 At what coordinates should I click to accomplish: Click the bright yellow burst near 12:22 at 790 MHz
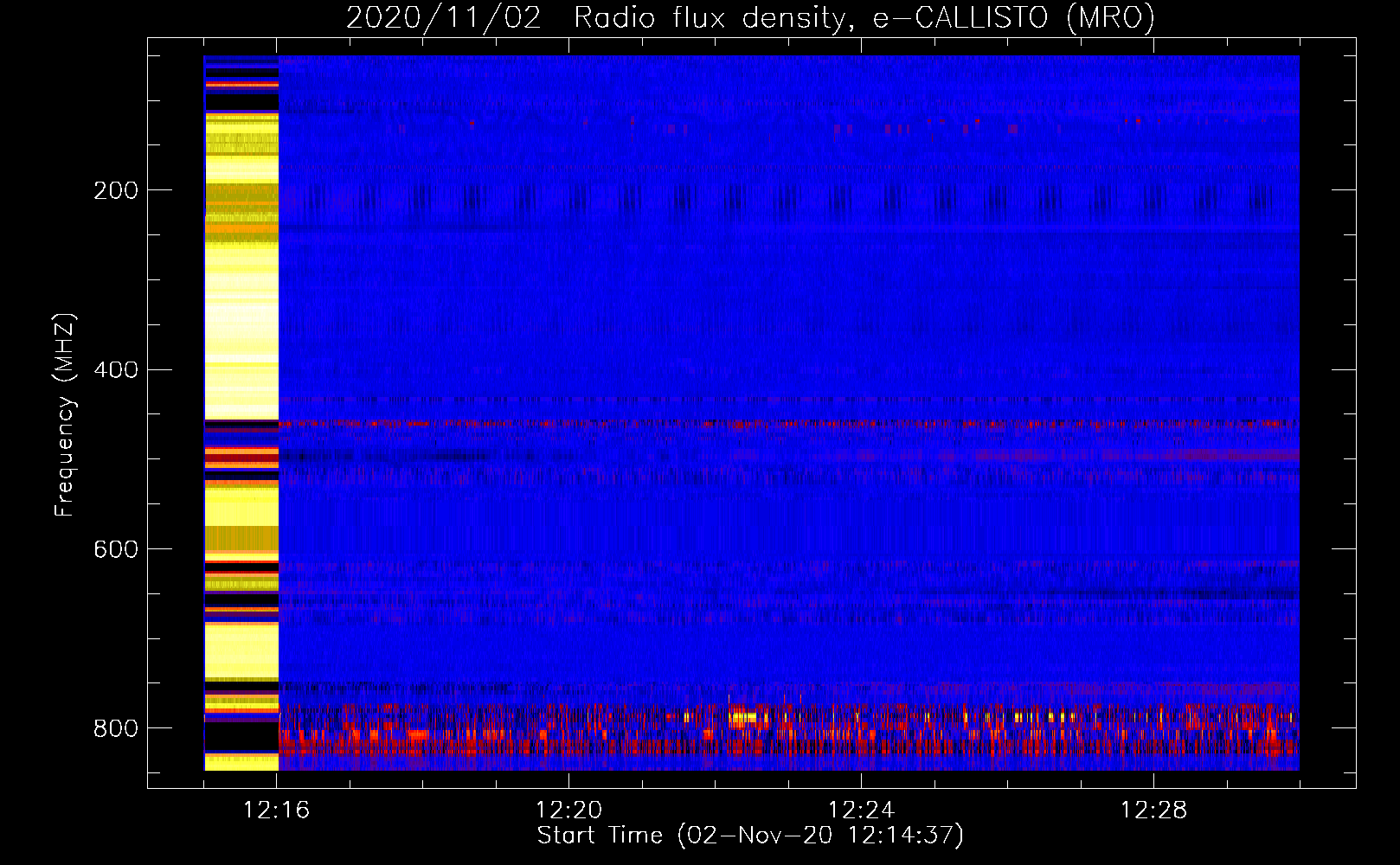point(744,716)
